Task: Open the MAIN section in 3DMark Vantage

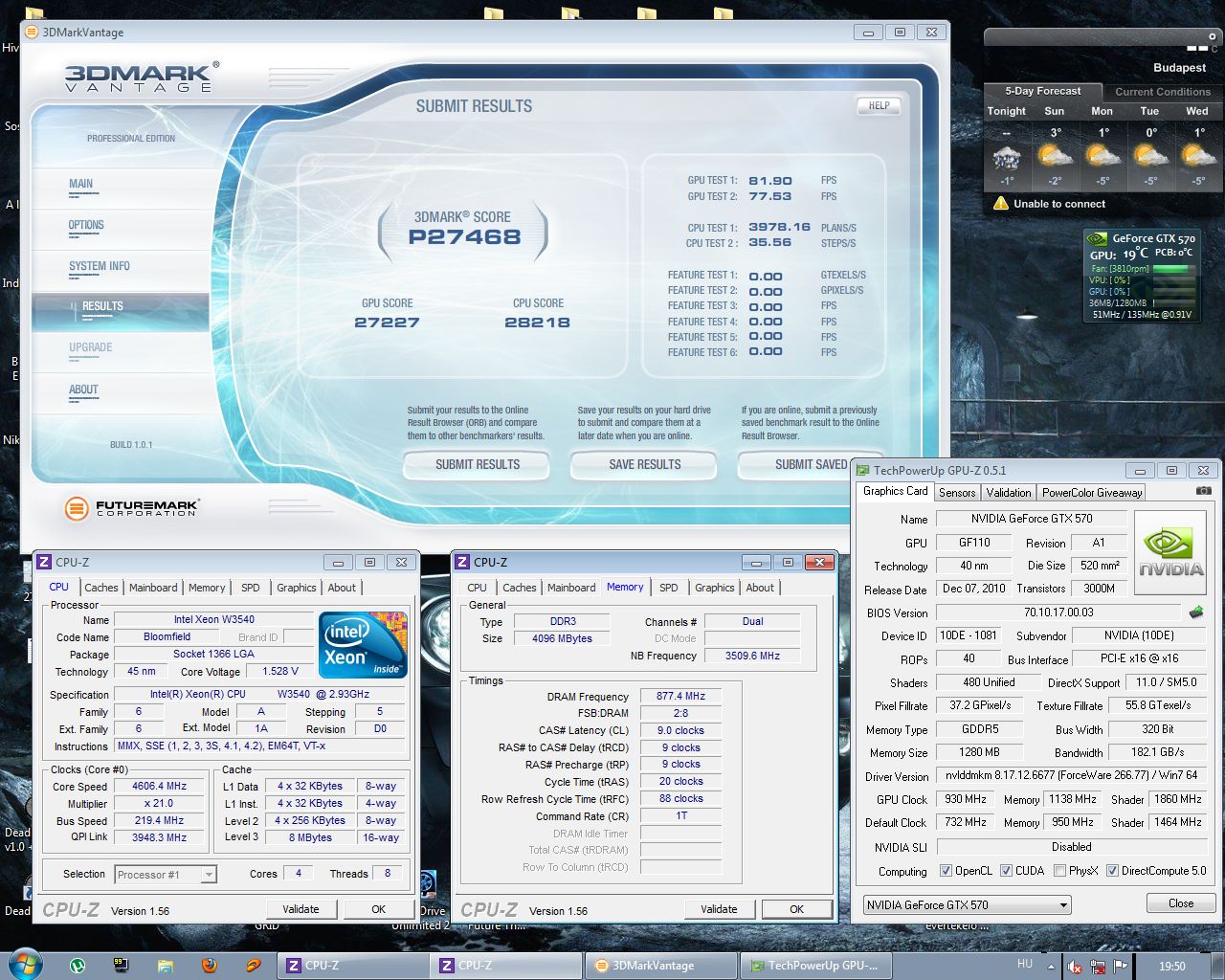Action: [x=81, y=184]
